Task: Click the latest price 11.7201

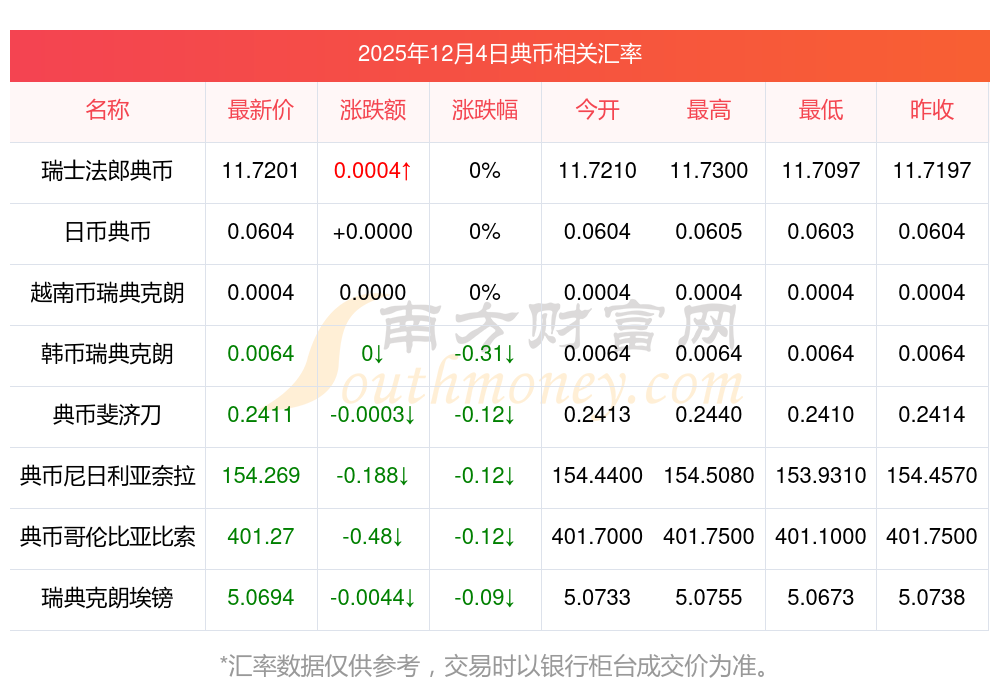Action: click(x=260, y=171)
